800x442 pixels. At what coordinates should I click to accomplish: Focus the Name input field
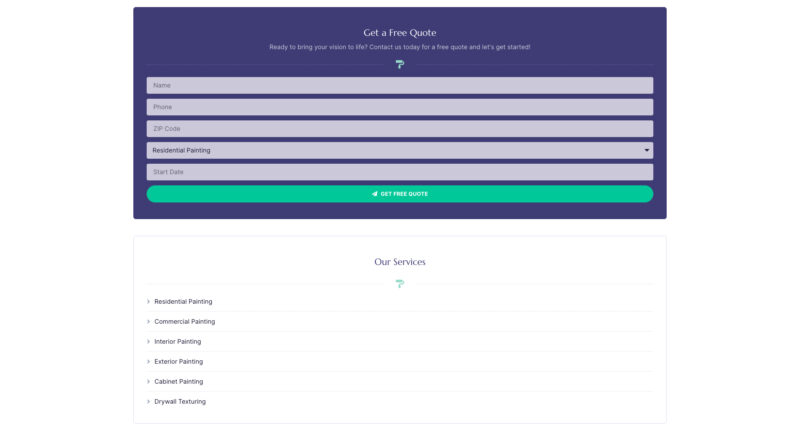(x=399, y=85)
